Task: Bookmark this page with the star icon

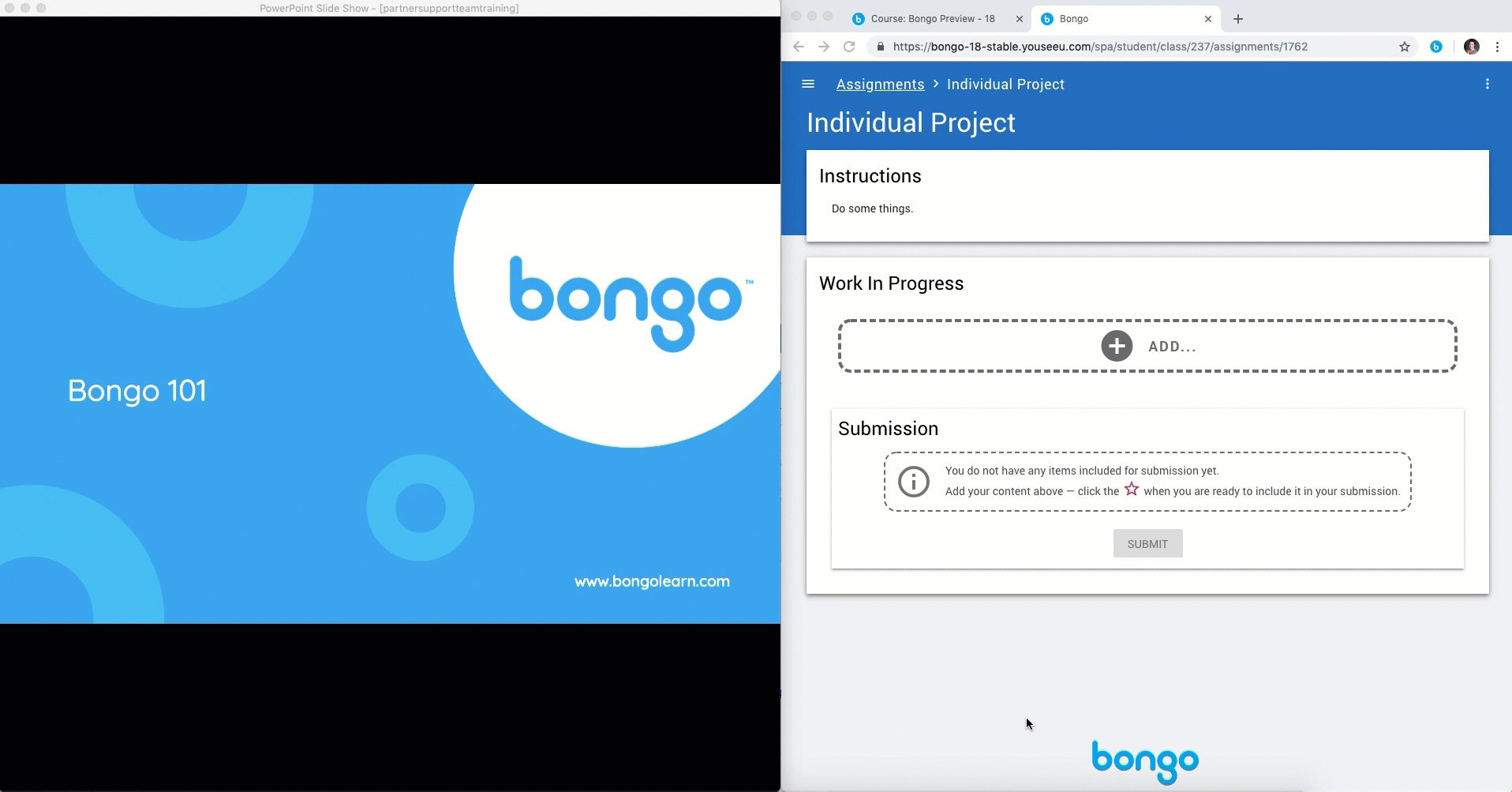Action: coord(1404,47)
